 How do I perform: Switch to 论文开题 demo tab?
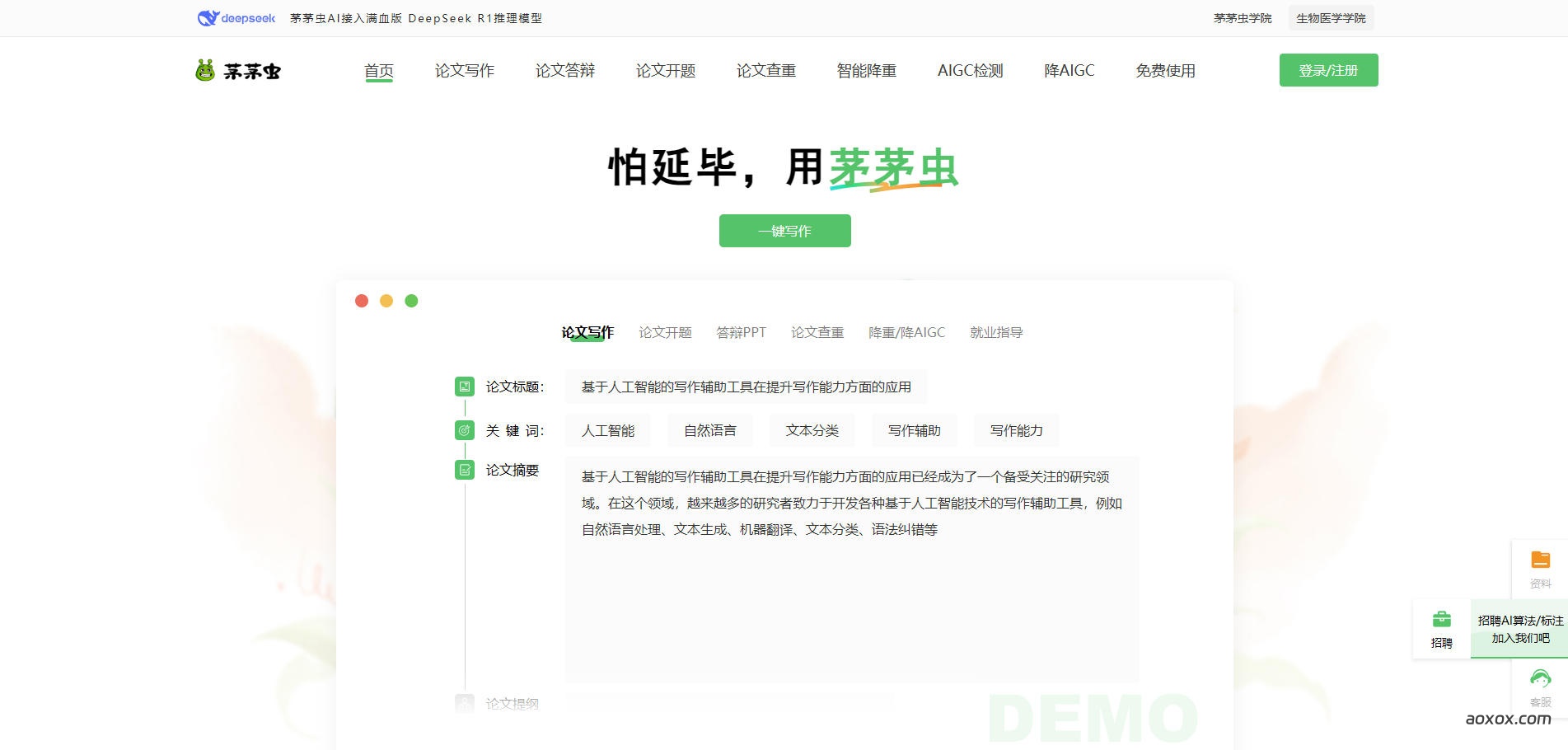(665, 332)
